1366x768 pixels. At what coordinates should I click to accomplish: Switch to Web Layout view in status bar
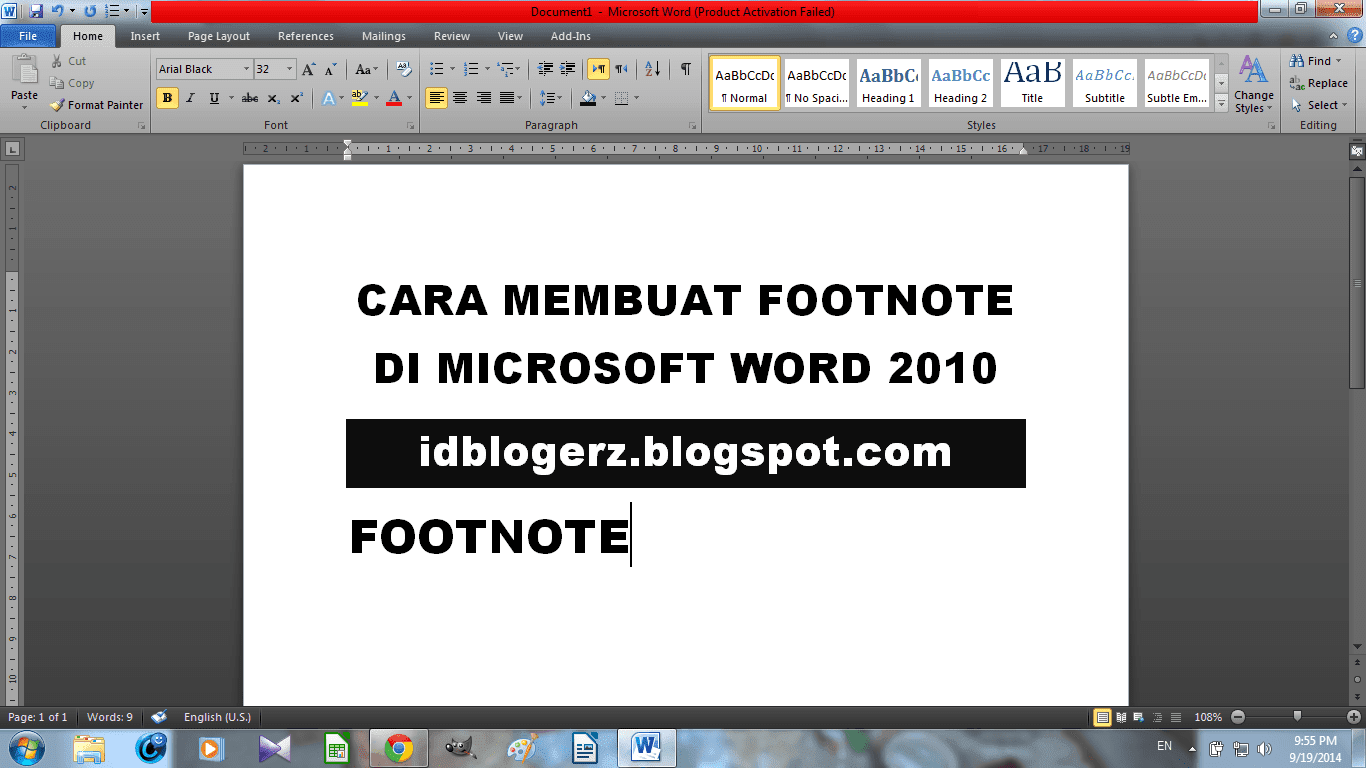point(1138,717)
